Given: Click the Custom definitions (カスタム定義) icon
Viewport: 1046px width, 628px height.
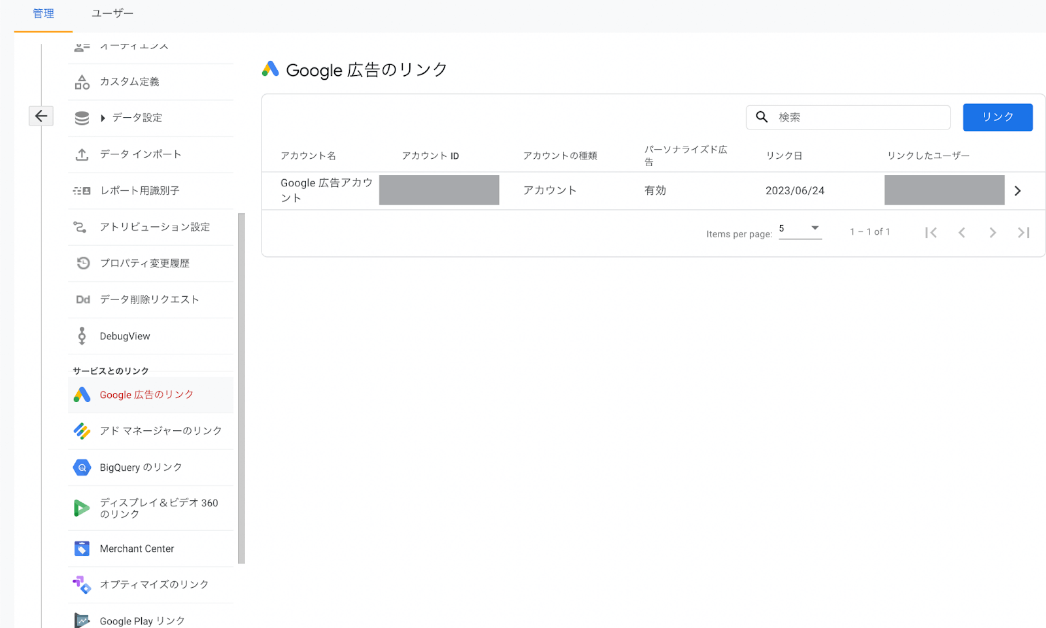Looking at the screenshot, I should tap(81, 82).
